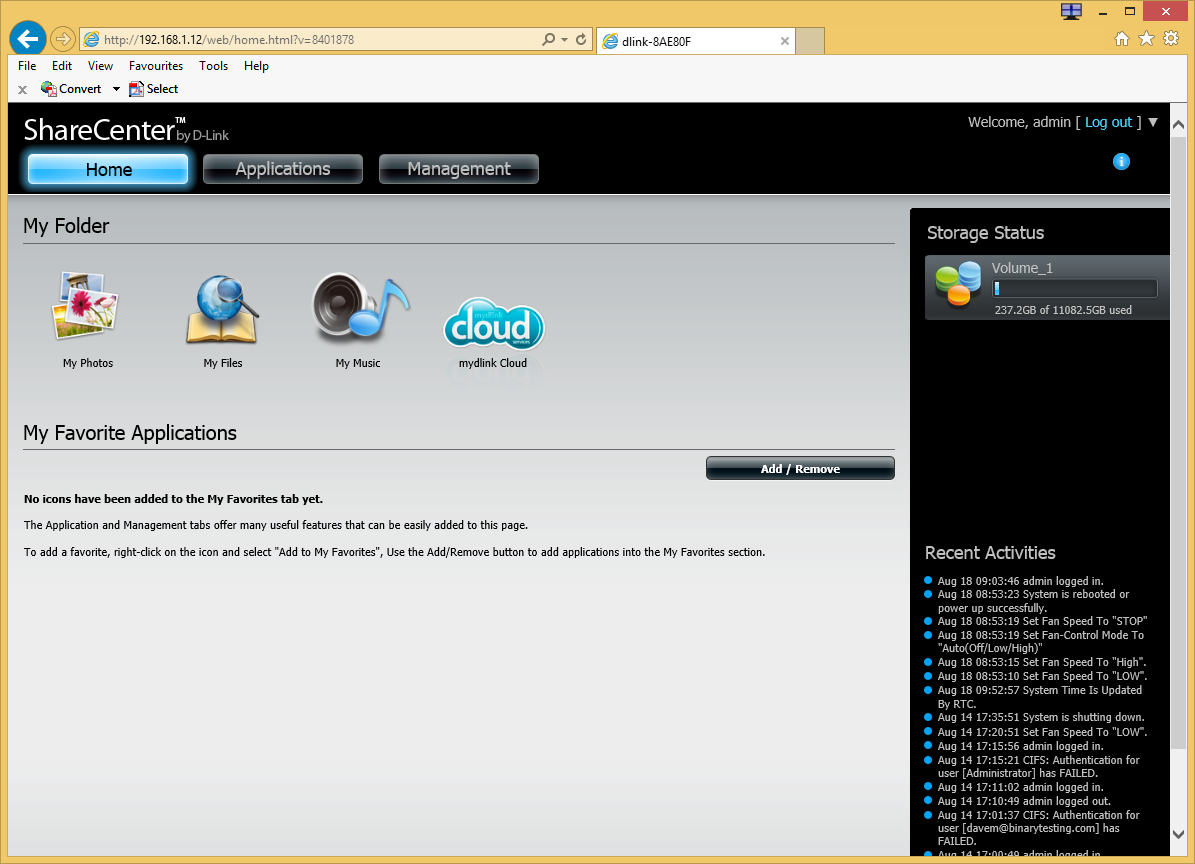Open the File menu
Viewport: 1195px width, 864px height.
[x=27, y=66]
